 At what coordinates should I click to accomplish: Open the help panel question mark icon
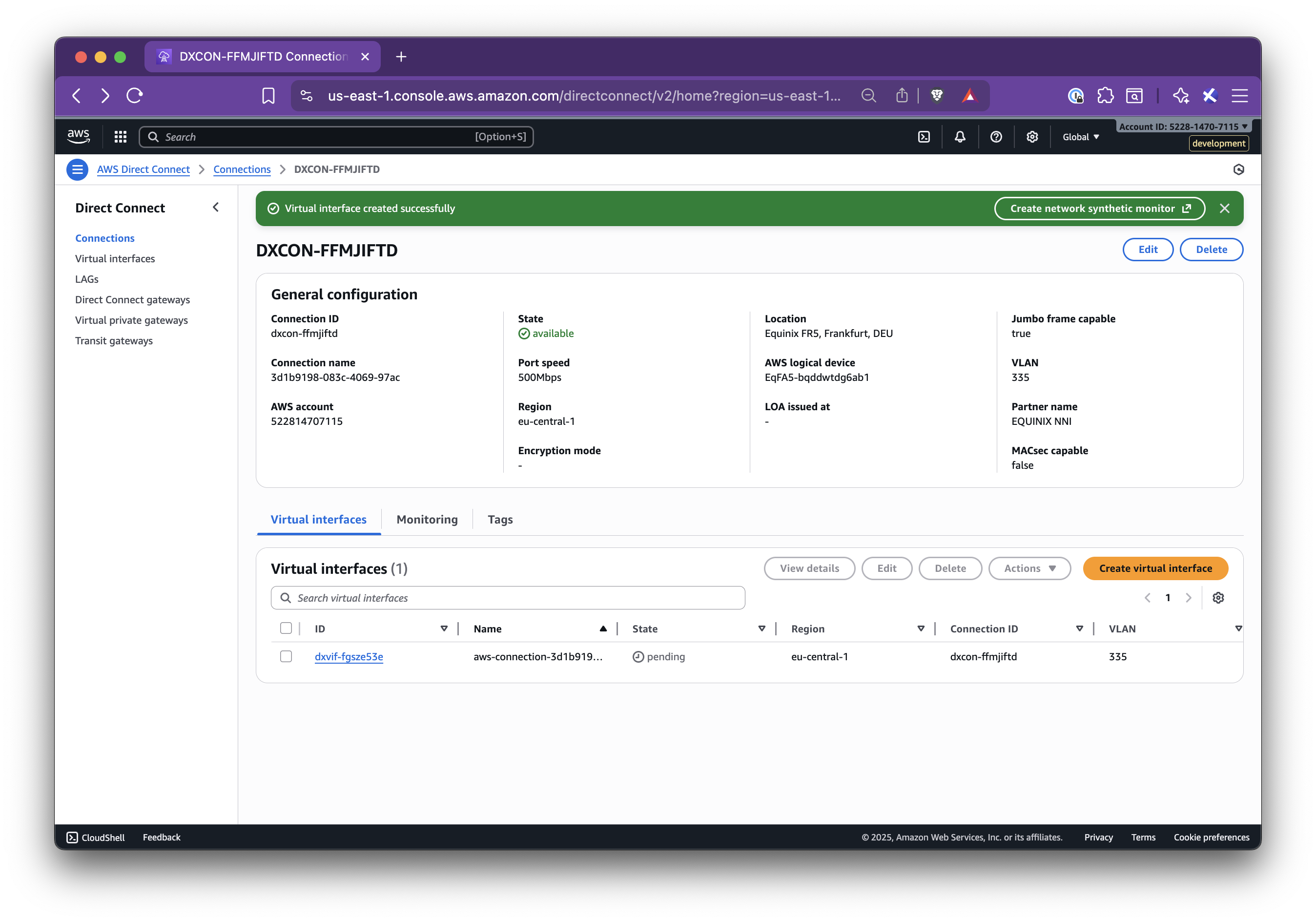pos(996,136)
